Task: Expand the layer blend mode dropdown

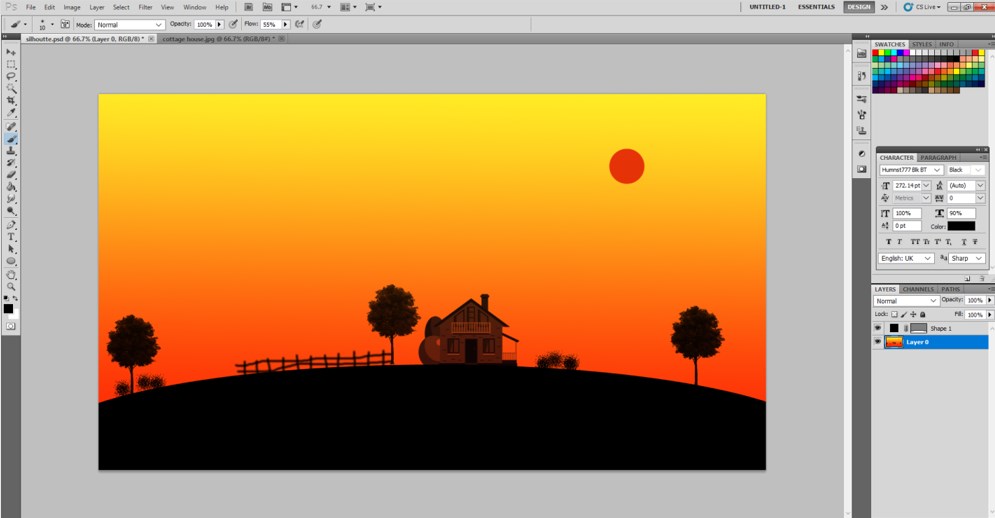Action: tap(905, 301)
